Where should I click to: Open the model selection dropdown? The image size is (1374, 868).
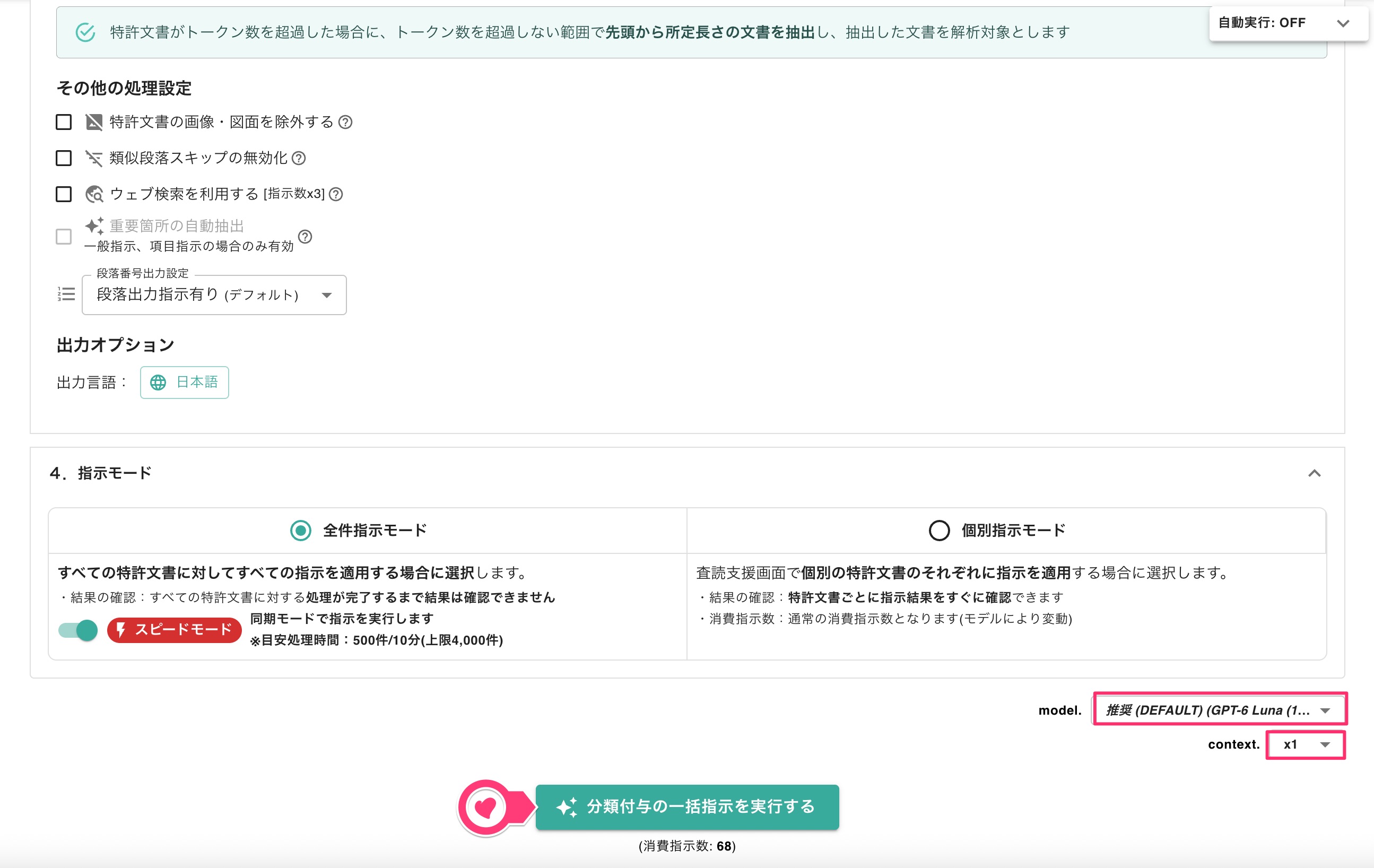coord(1219,710)
